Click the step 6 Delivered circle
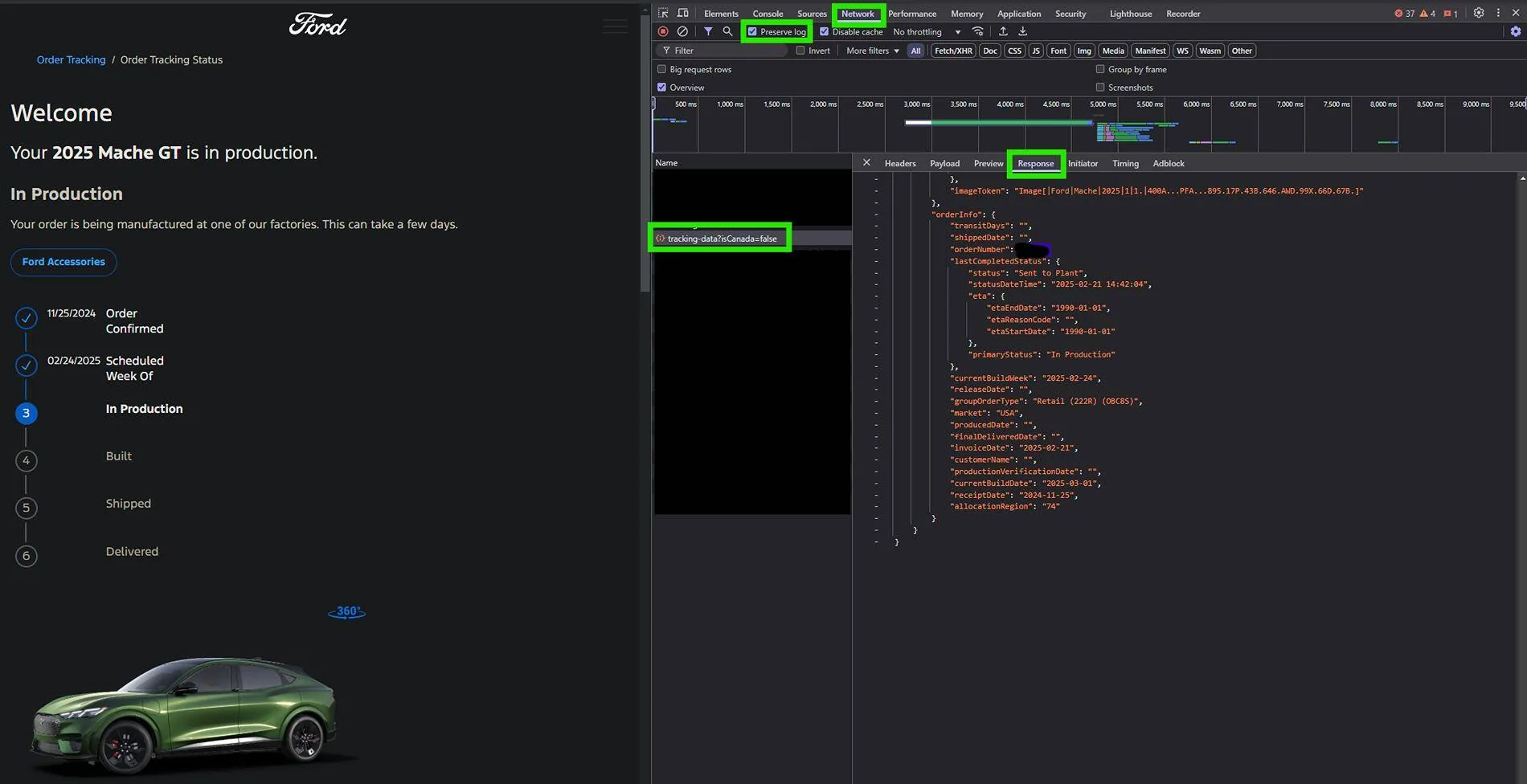Screen dimensions: 1527x784 pos(26,556)
